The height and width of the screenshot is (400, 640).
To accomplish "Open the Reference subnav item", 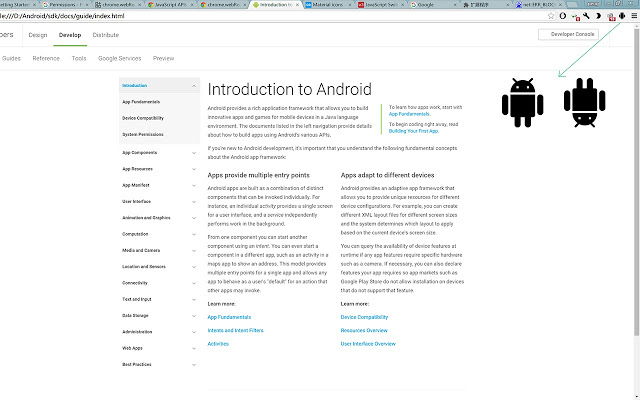I will [x=46, y=58].
